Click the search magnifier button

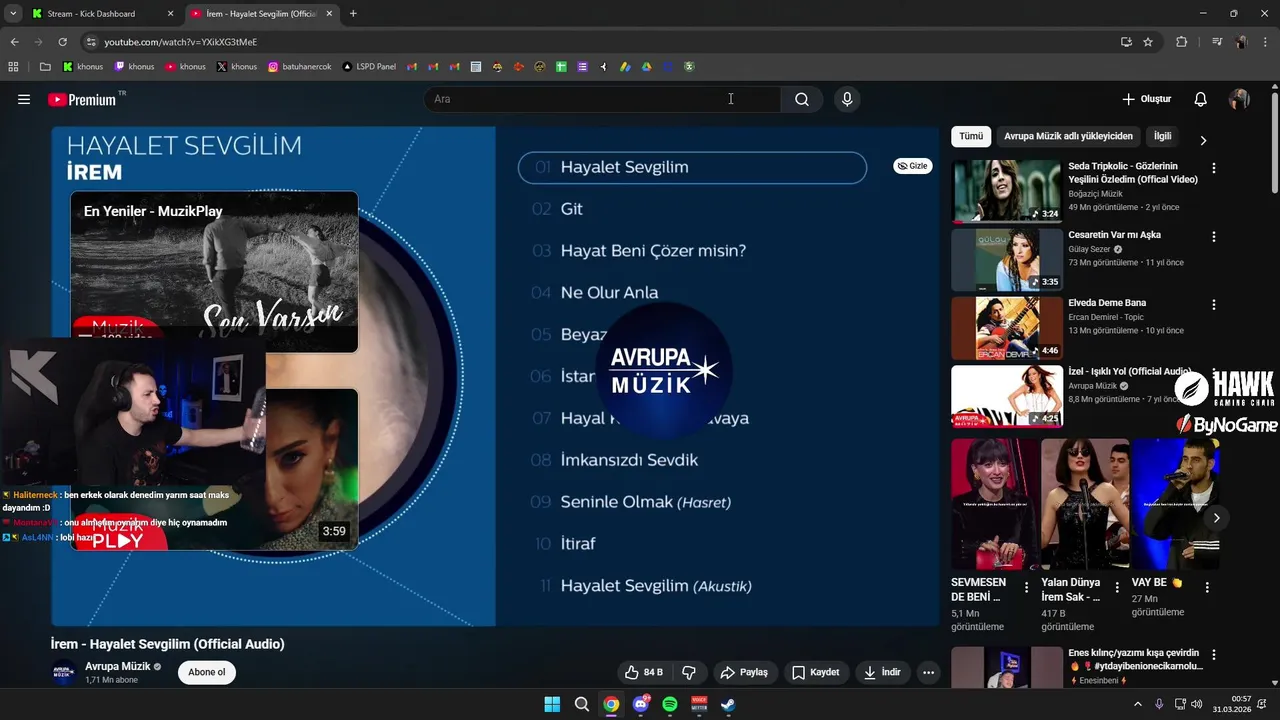point(802,99)
